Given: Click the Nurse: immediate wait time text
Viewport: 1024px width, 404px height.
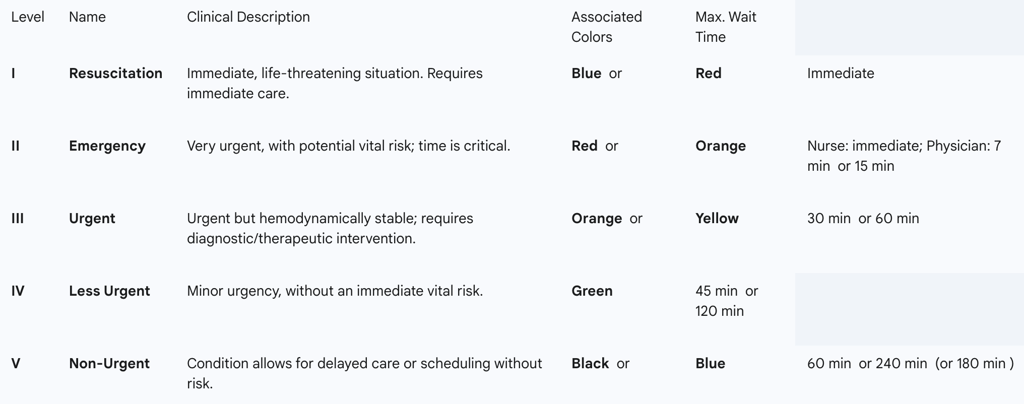Looking at the screenshot, I should pos(863,146).
